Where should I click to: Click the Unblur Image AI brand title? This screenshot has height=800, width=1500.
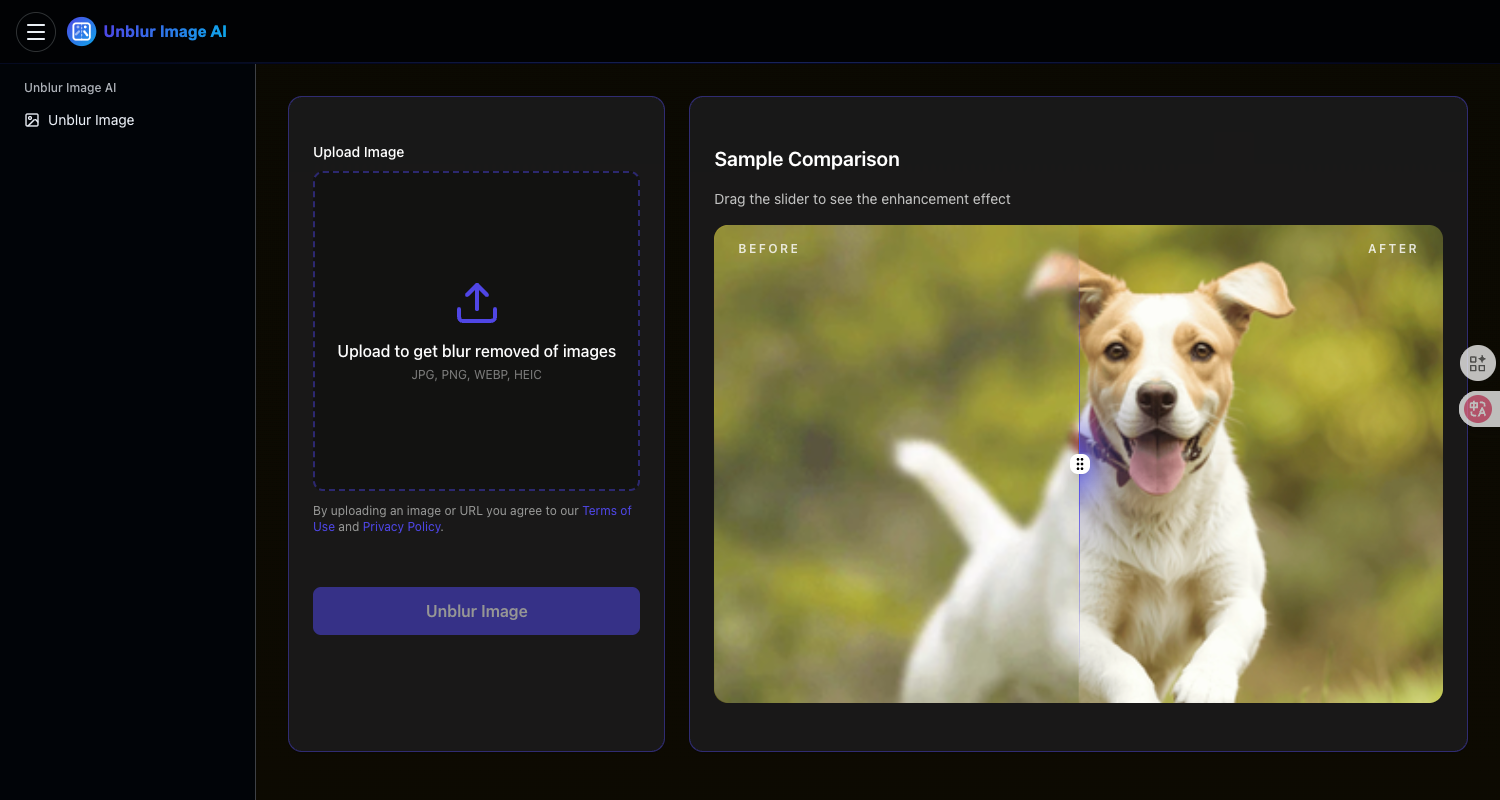click(165, 32)
